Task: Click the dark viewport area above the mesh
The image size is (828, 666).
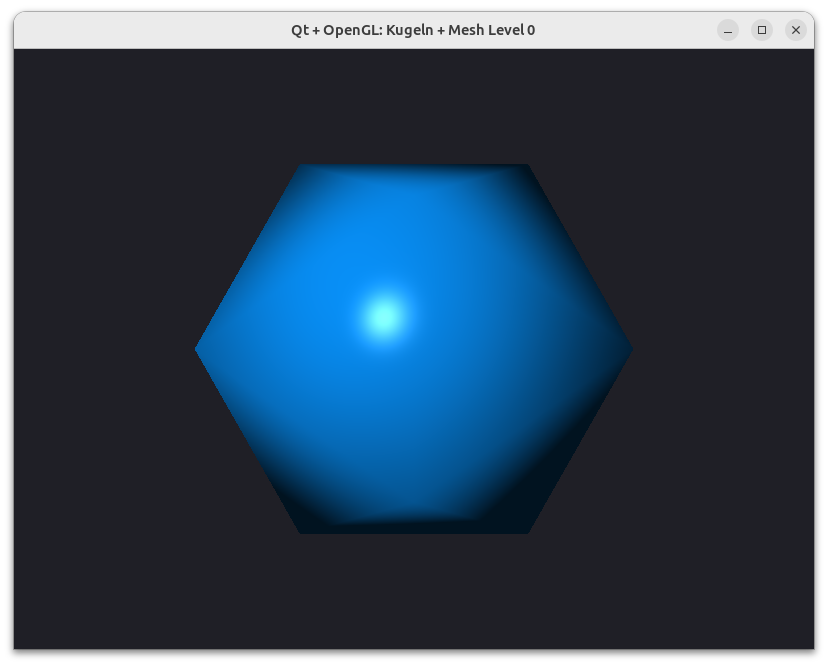Action: coord(414,106)
